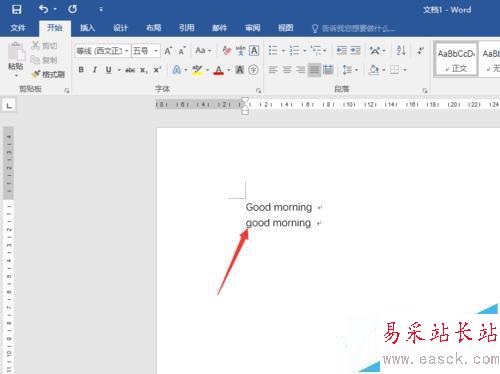Apply distributed alignment
The height and width of the screenshot is (374, 500).
point(328,70)
